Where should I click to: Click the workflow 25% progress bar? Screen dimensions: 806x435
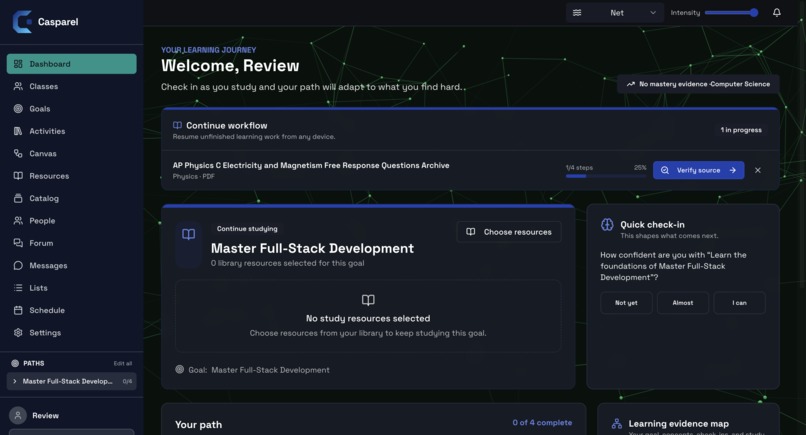click(606, 176)
